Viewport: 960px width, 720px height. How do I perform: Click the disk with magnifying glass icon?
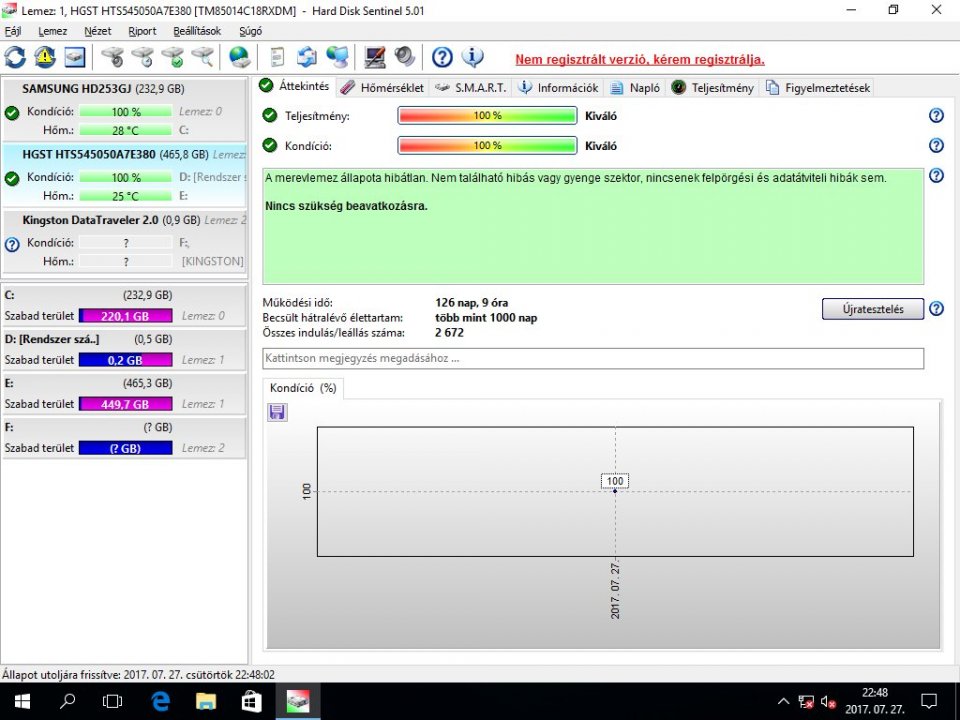click(x=203, y=58)
